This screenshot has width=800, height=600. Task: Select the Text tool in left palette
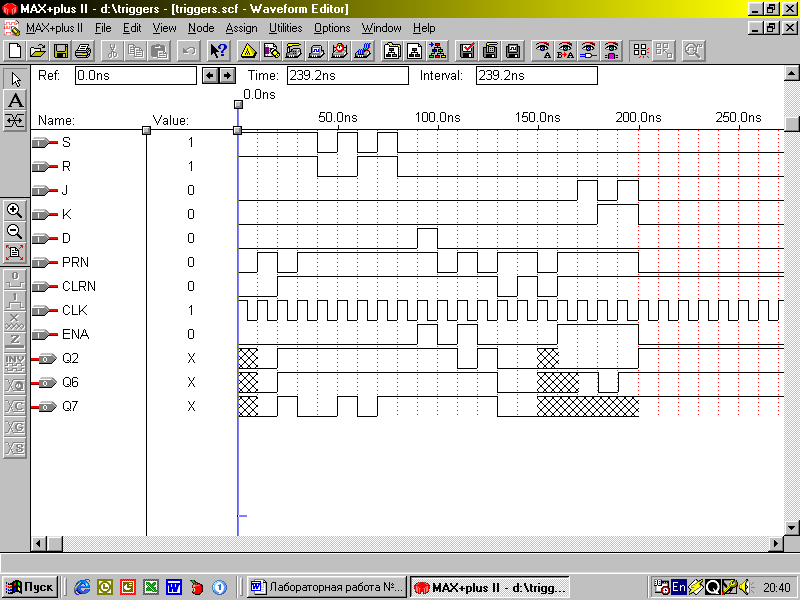click(x=15, y=100)
